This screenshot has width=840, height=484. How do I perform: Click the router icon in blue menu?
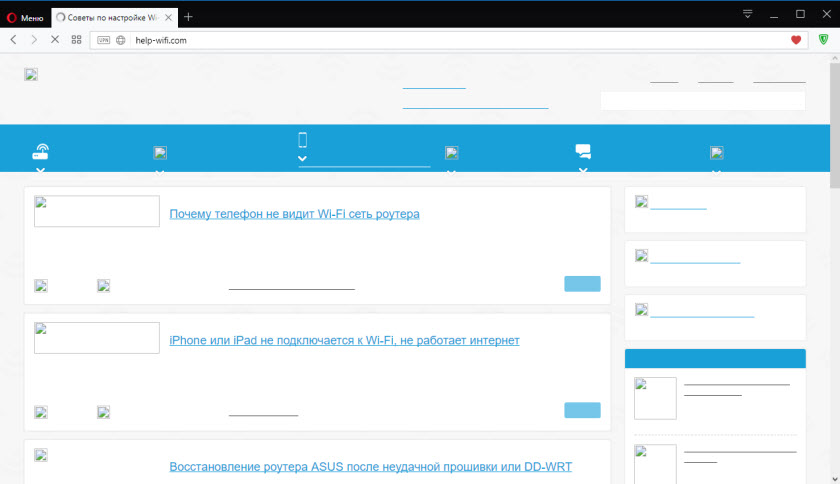pyautogui.click(x=41, y=152)
